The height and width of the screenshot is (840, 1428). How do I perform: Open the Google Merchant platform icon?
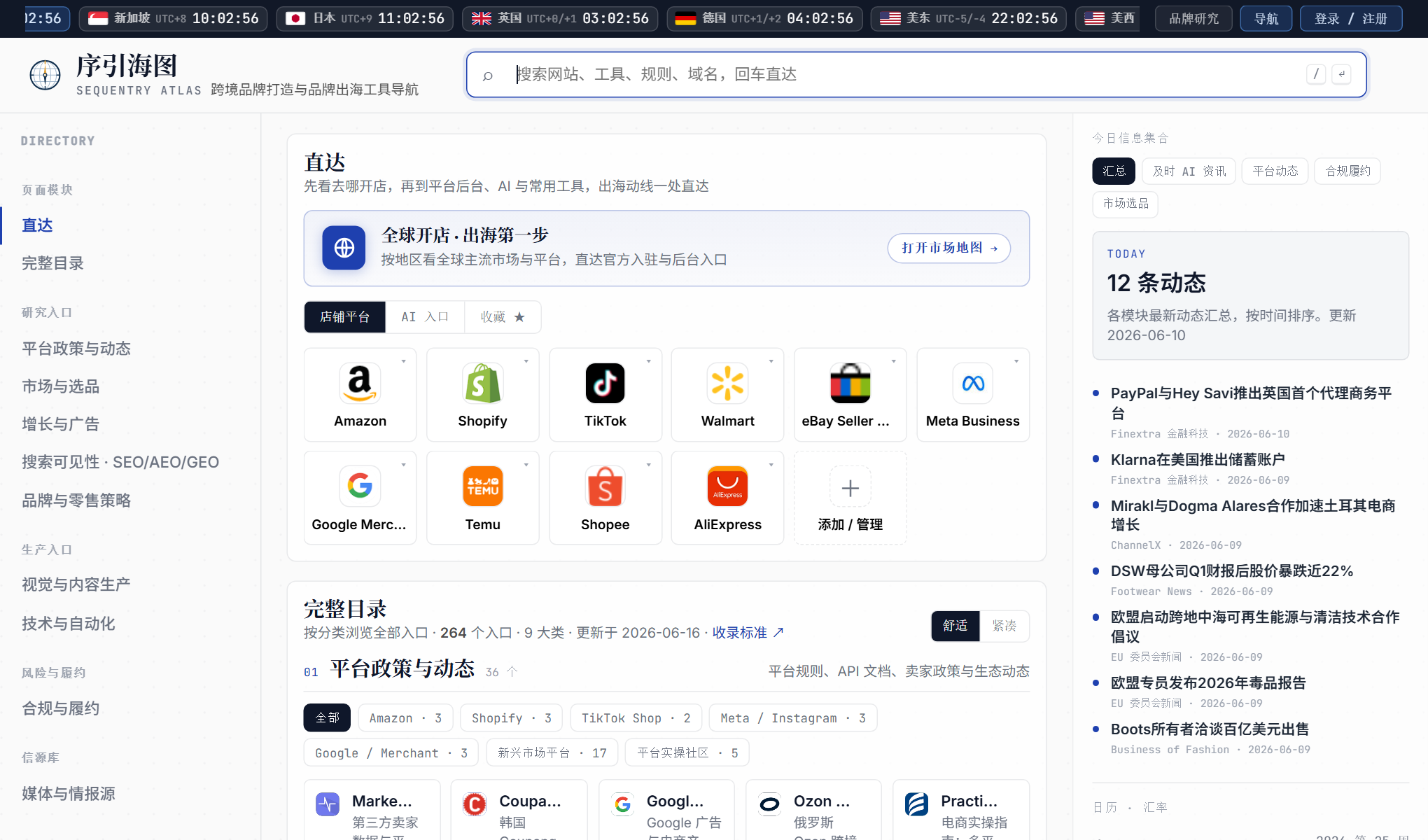click(360, 486)
